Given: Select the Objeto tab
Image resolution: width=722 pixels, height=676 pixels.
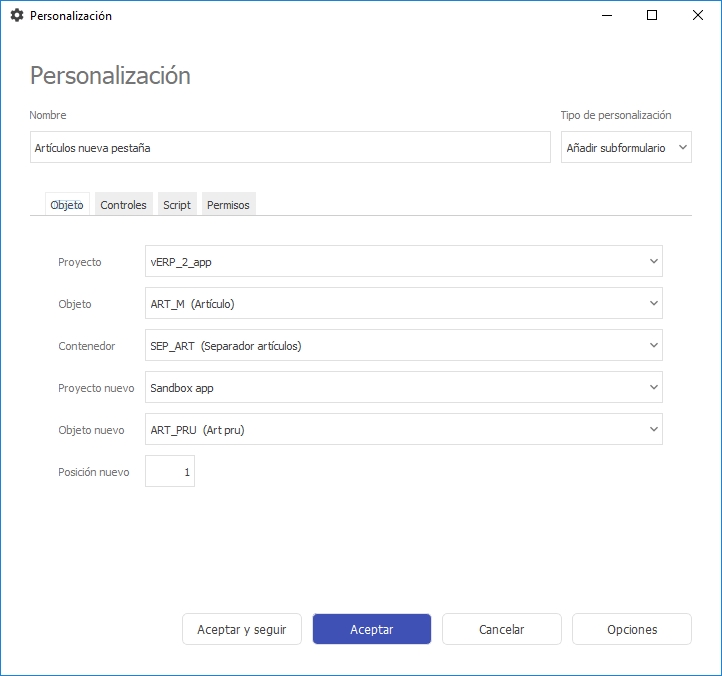Looking at the screenshot, I should [x=67, y=205].
